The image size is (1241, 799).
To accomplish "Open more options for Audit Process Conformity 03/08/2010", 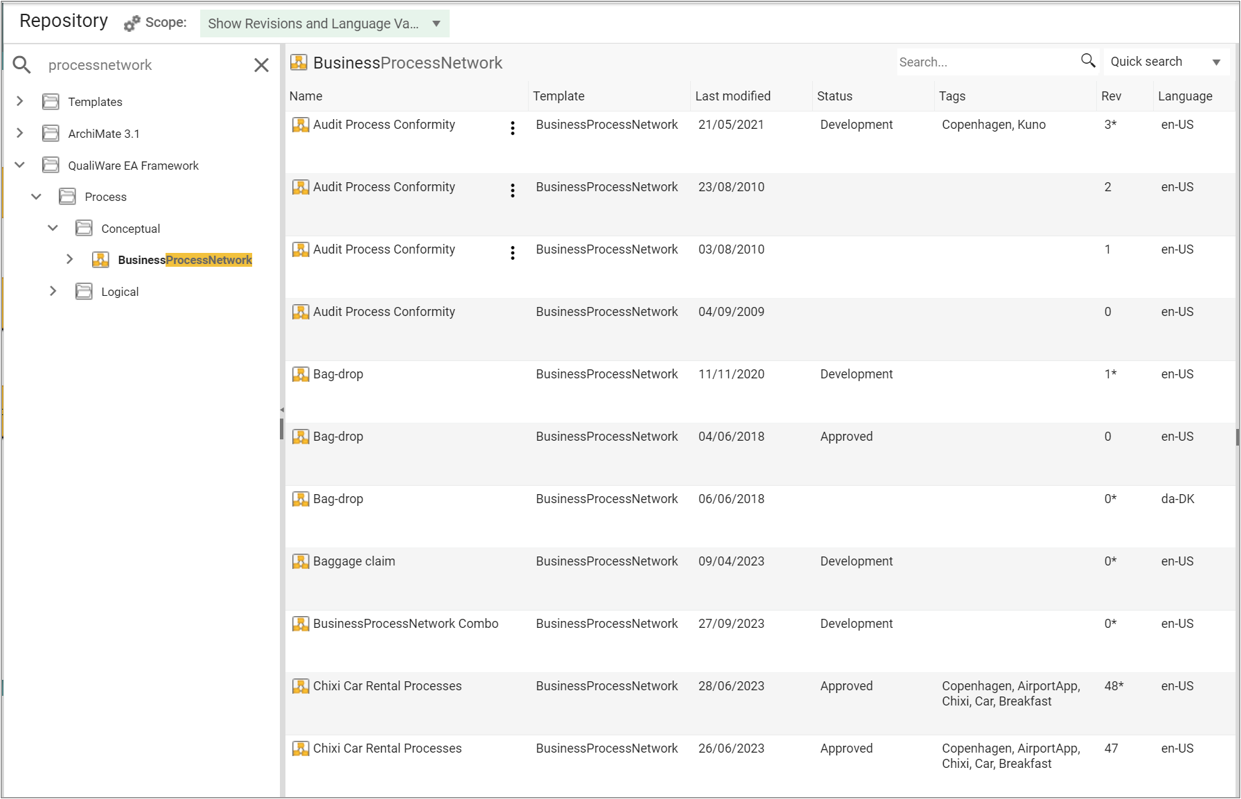I will tap(513, 253).
